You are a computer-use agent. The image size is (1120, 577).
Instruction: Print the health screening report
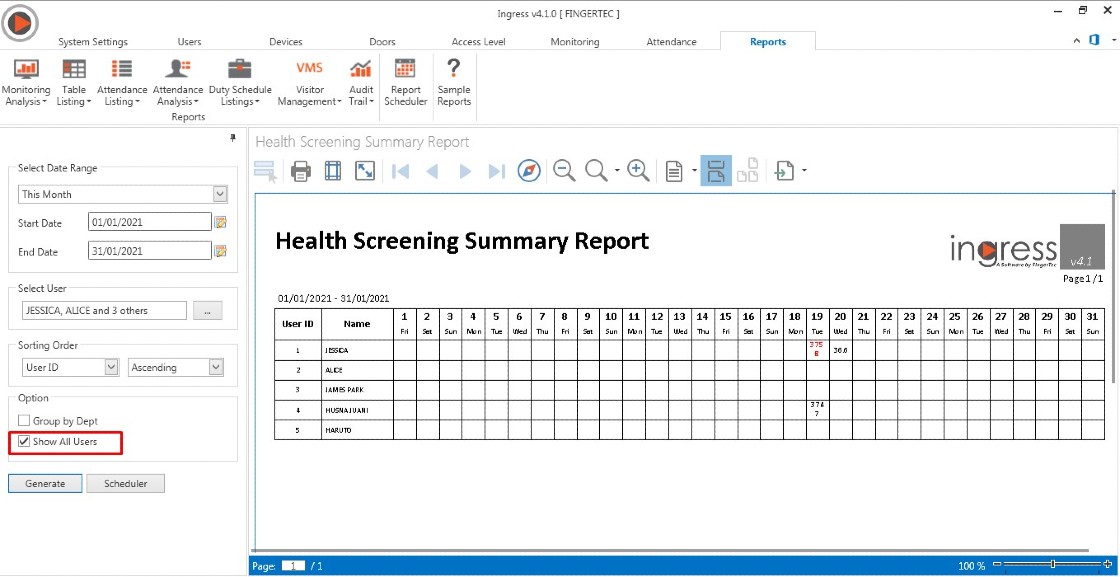(x=301, y=171)
